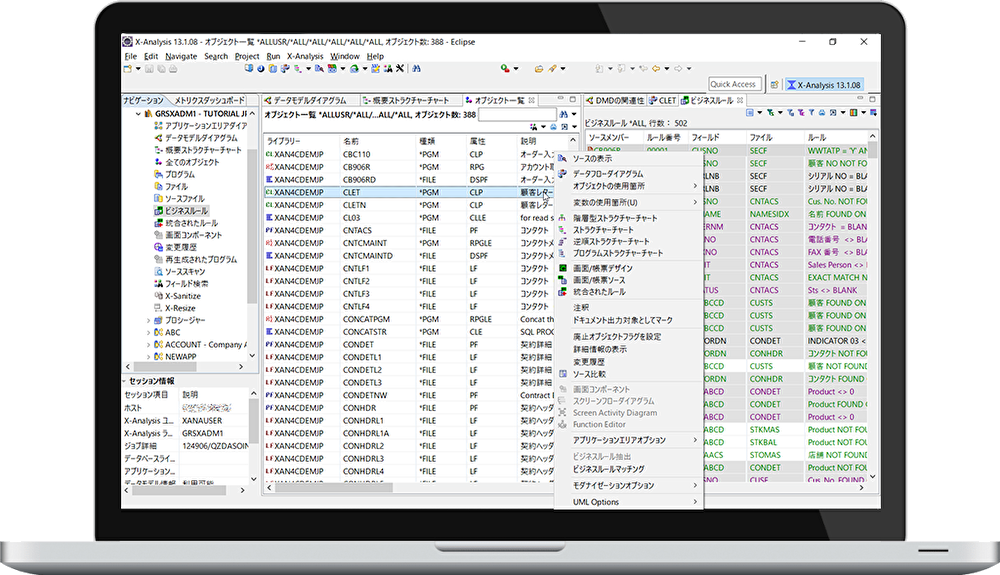This screenshot has height=575, width=1000.
Task: Click ソース比較 in context menu
Action: (589, 374)
